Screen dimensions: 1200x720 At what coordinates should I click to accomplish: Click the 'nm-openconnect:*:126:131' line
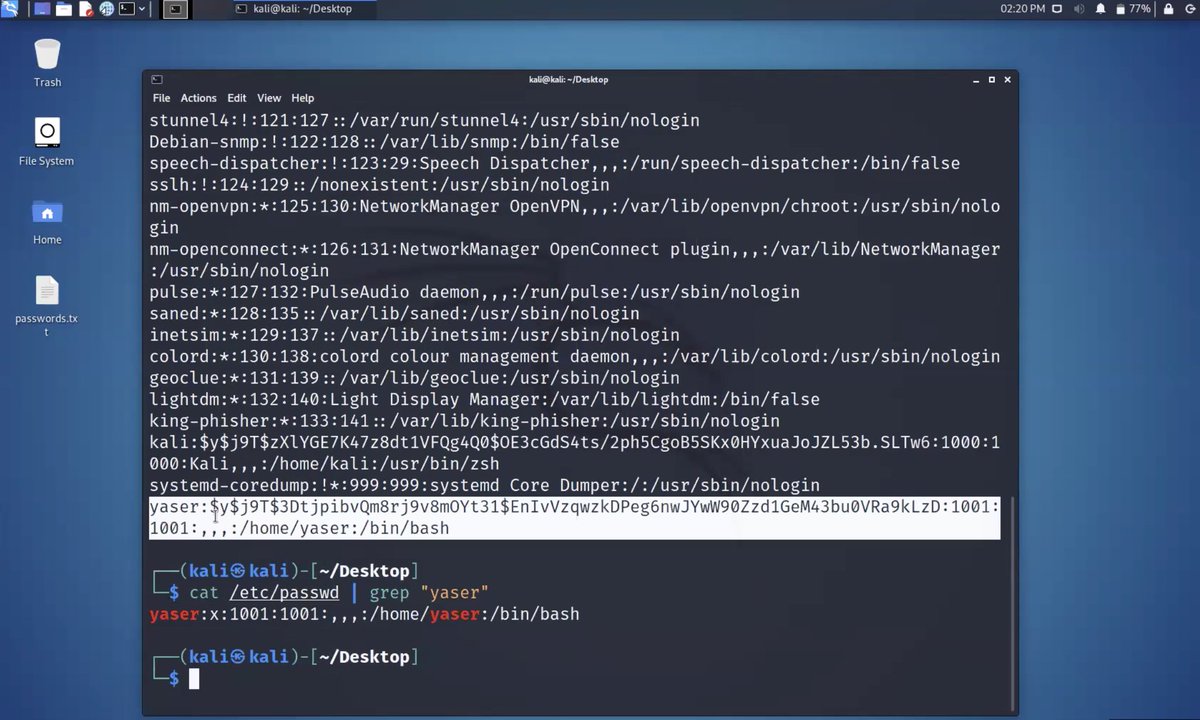pyautogui.click(x=574, y=260)
